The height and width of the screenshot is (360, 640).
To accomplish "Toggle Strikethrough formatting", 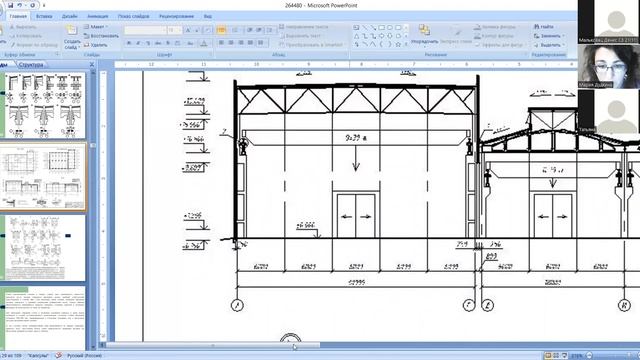I will [158, 43].
